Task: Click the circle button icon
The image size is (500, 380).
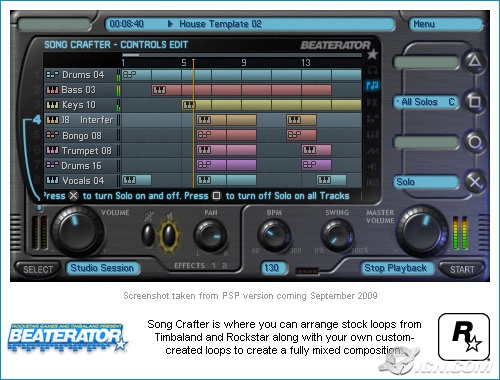Action: point(474,142)
